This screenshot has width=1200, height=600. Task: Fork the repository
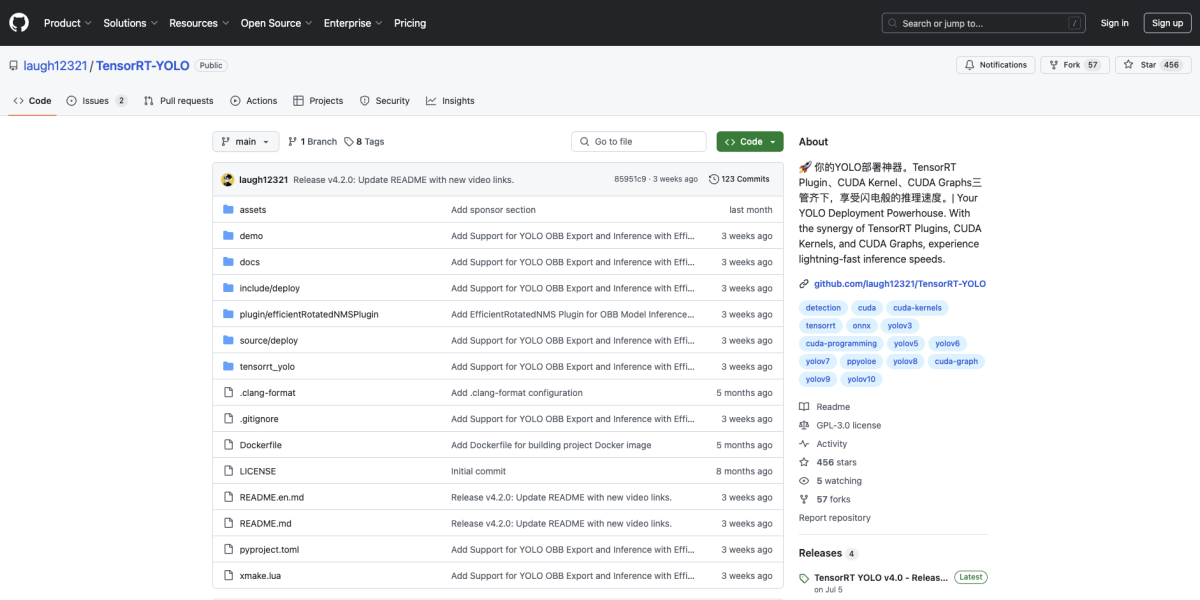[x=1074, y=65]
